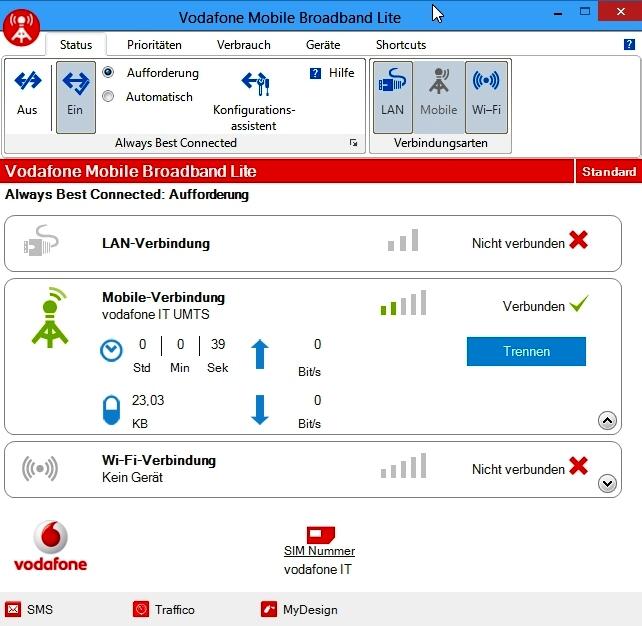
Task: Turn Always Best Connected off with Aus
Action: [x=27, y=93]
